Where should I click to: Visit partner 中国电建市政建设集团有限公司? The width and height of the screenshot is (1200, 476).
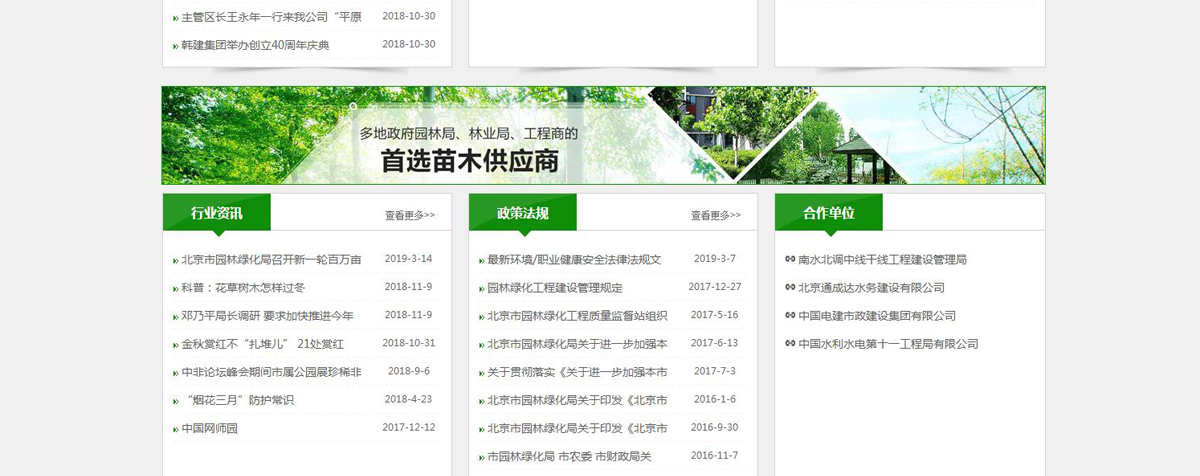point(877,316)
